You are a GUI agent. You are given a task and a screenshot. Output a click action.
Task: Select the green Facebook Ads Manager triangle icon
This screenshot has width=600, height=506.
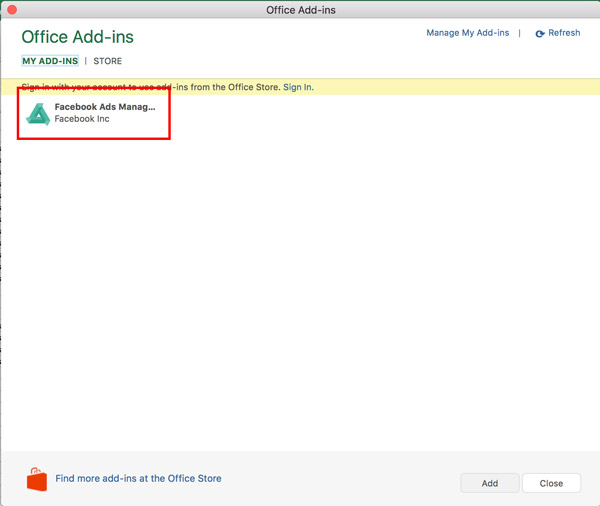point(38,114)
